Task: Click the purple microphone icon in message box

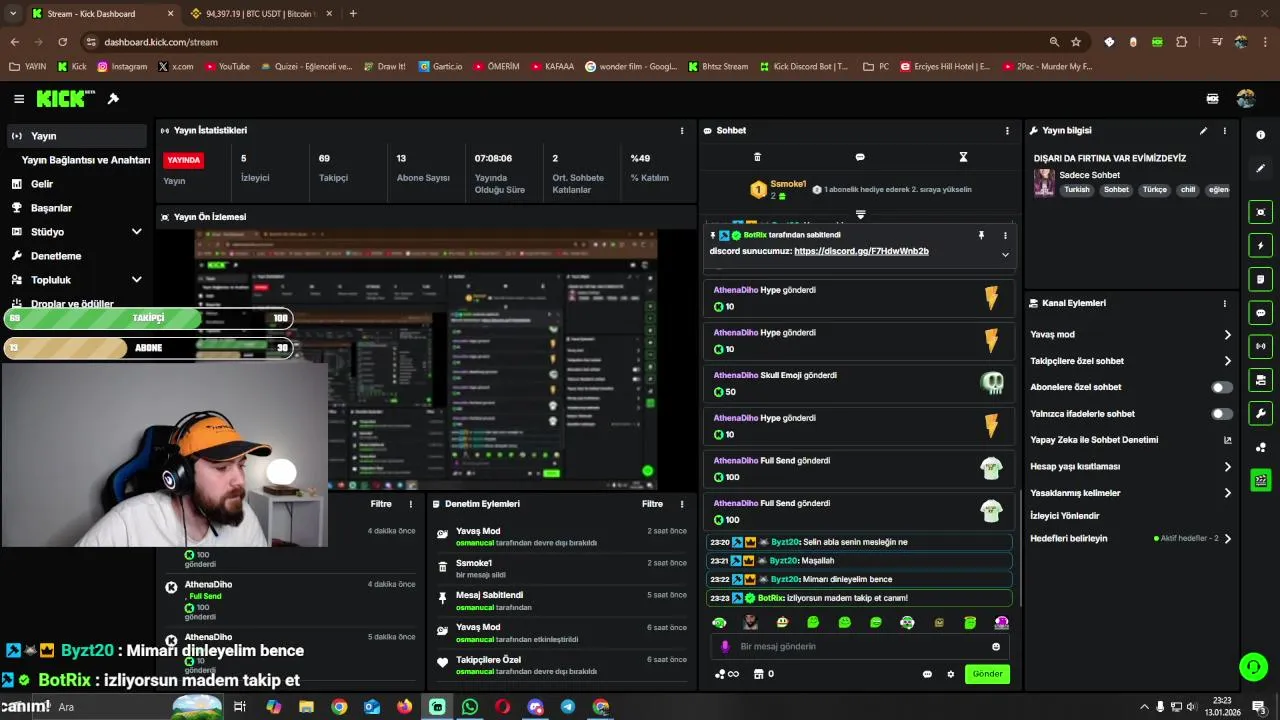Action: point(725,647)
